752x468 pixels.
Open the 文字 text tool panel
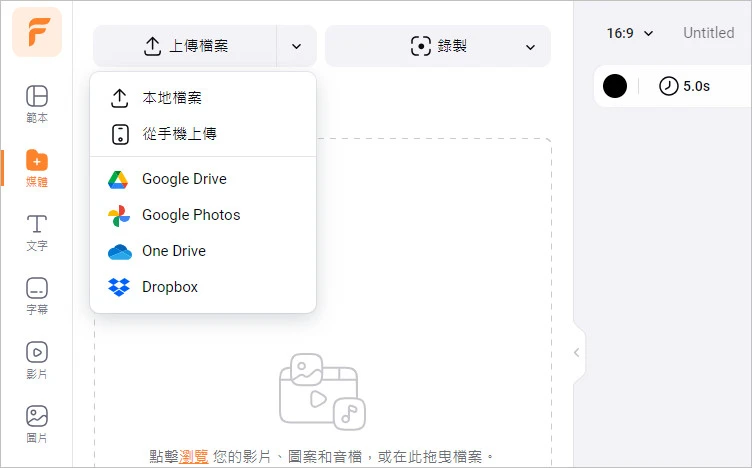click(x=37, y=233)
